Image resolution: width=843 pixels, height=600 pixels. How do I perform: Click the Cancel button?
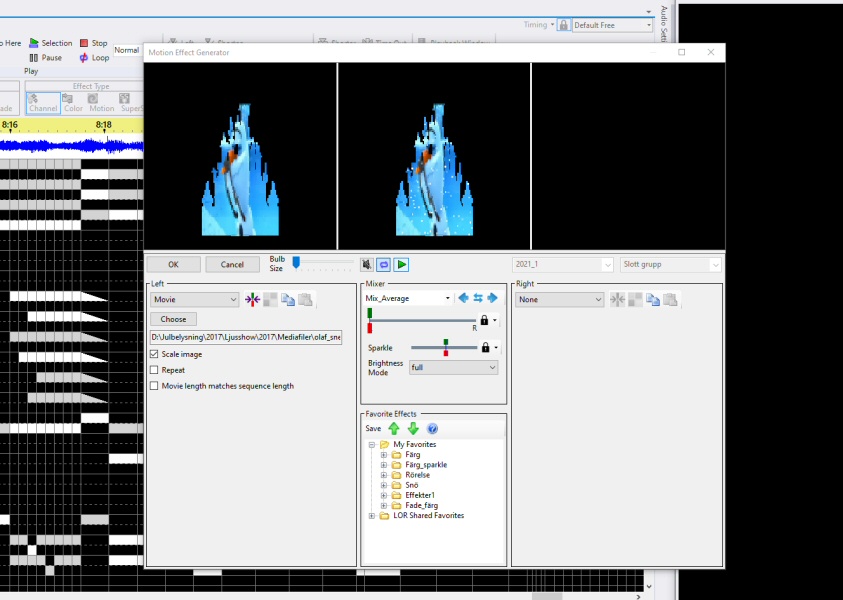tap(232, 265)
